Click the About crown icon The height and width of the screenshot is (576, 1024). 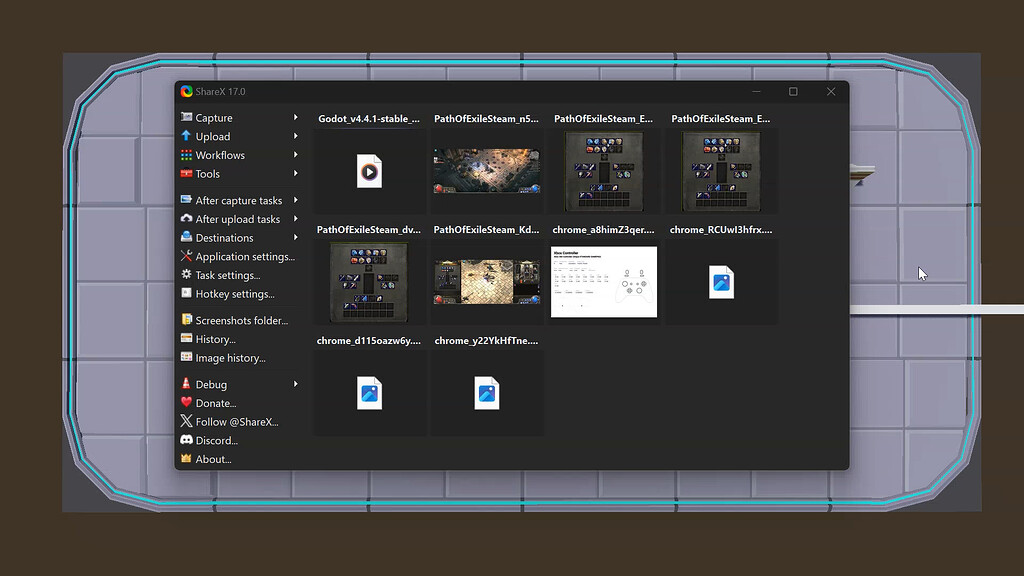point(186,458)
